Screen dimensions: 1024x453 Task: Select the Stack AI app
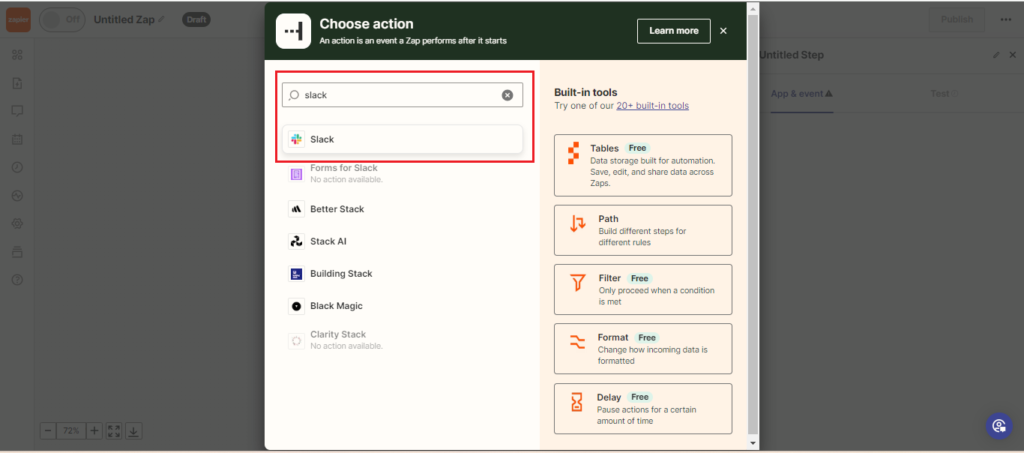[x=402, y=242]
